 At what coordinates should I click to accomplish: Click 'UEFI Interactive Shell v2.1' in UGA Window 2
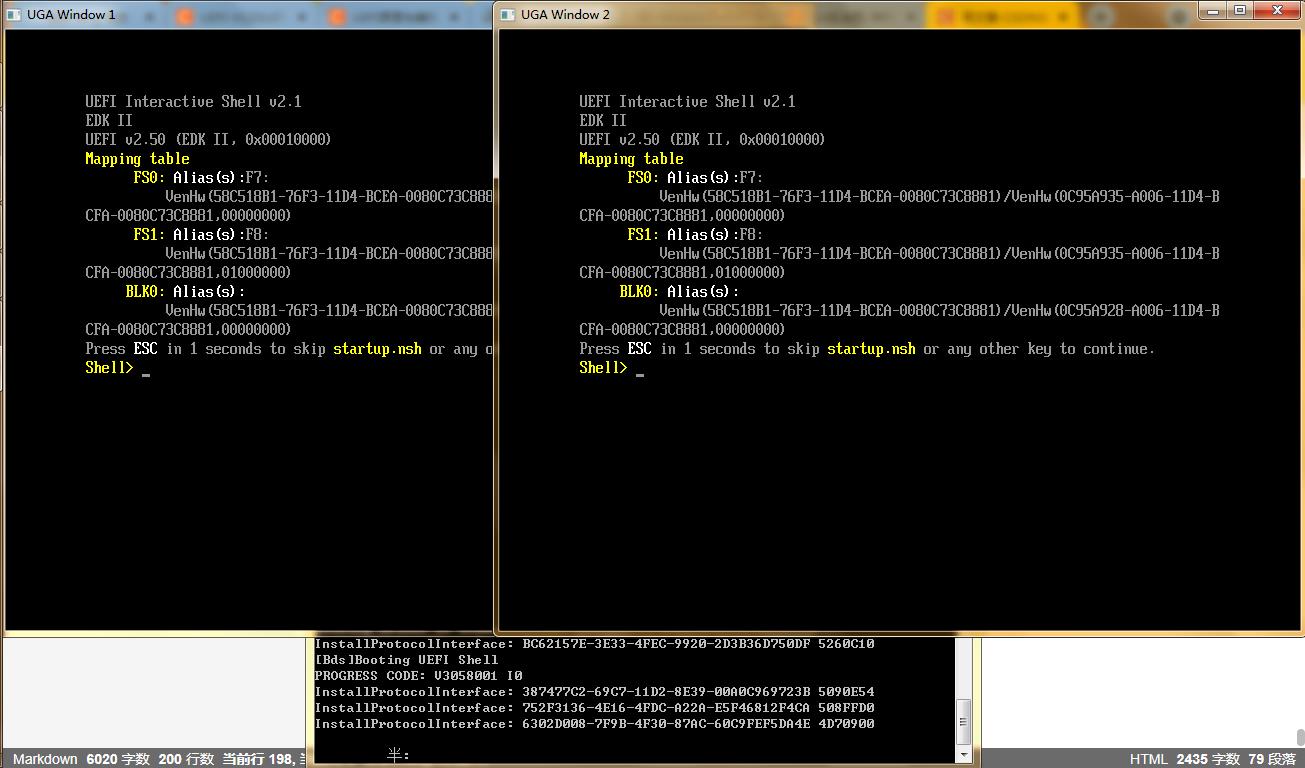point(687,102)
